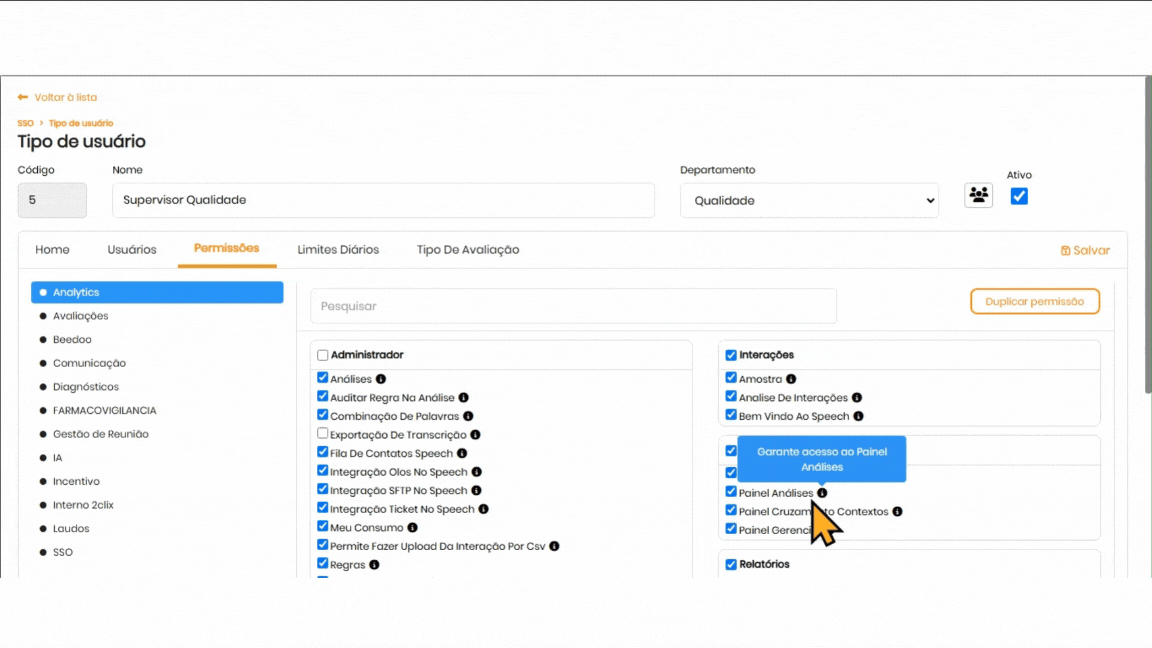
Task: Click info icon beside Combinação De Palavras
Action: [468, 416]
